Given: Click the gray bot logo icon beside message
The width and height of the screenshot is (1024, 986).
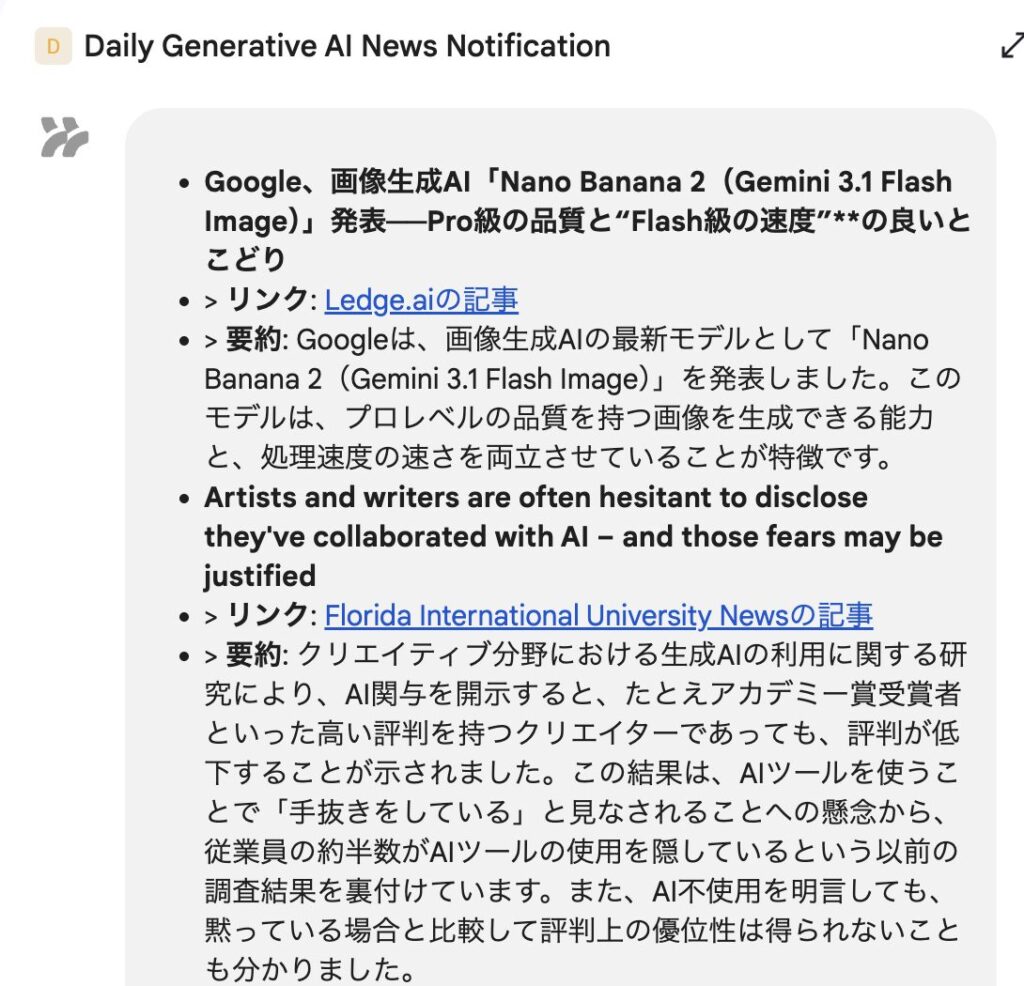Looking at the screenshot, I should click(x=65, y=137).
